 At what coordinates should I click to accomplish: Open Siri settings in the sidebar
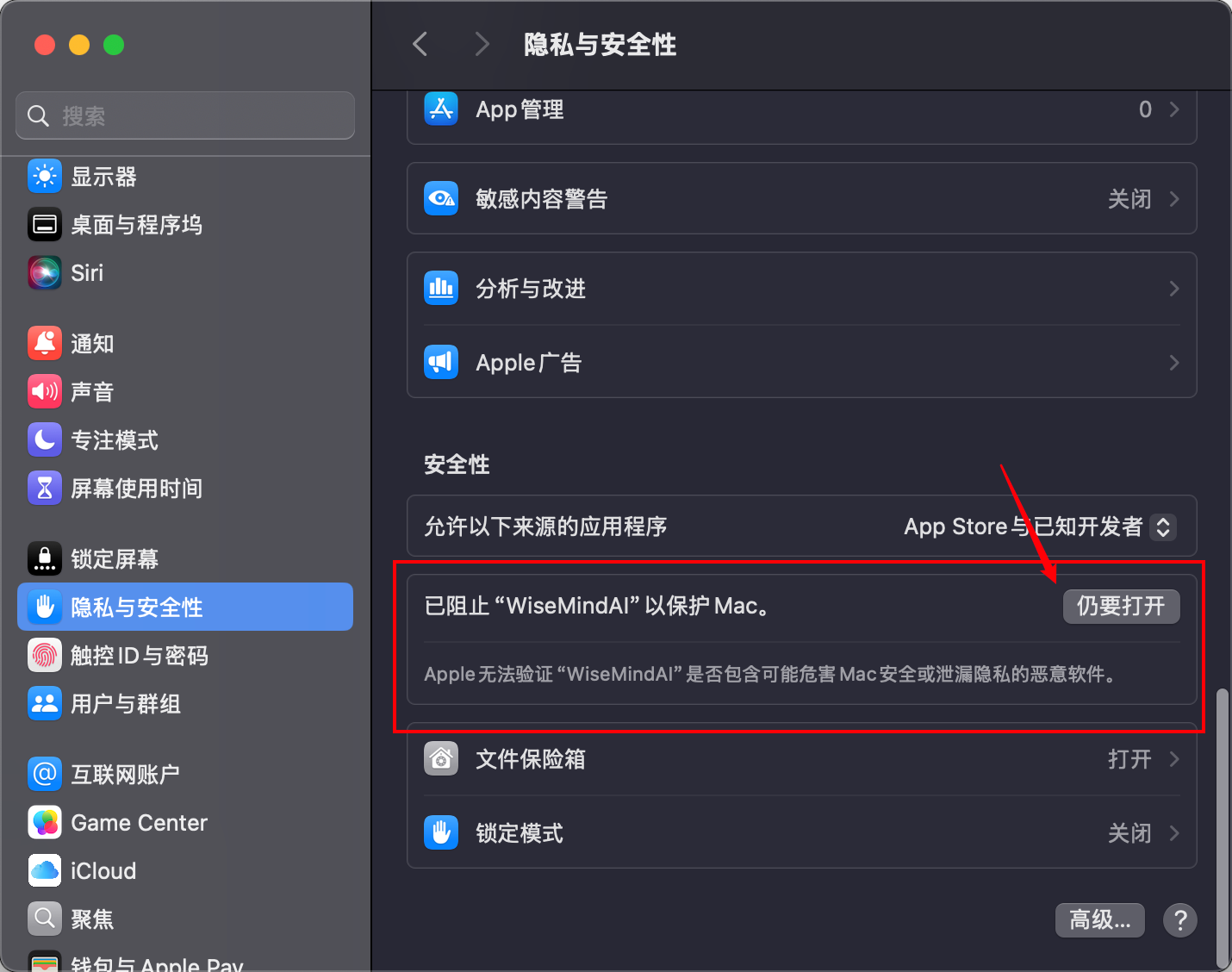pyautogui.click(x=45, y=272)
